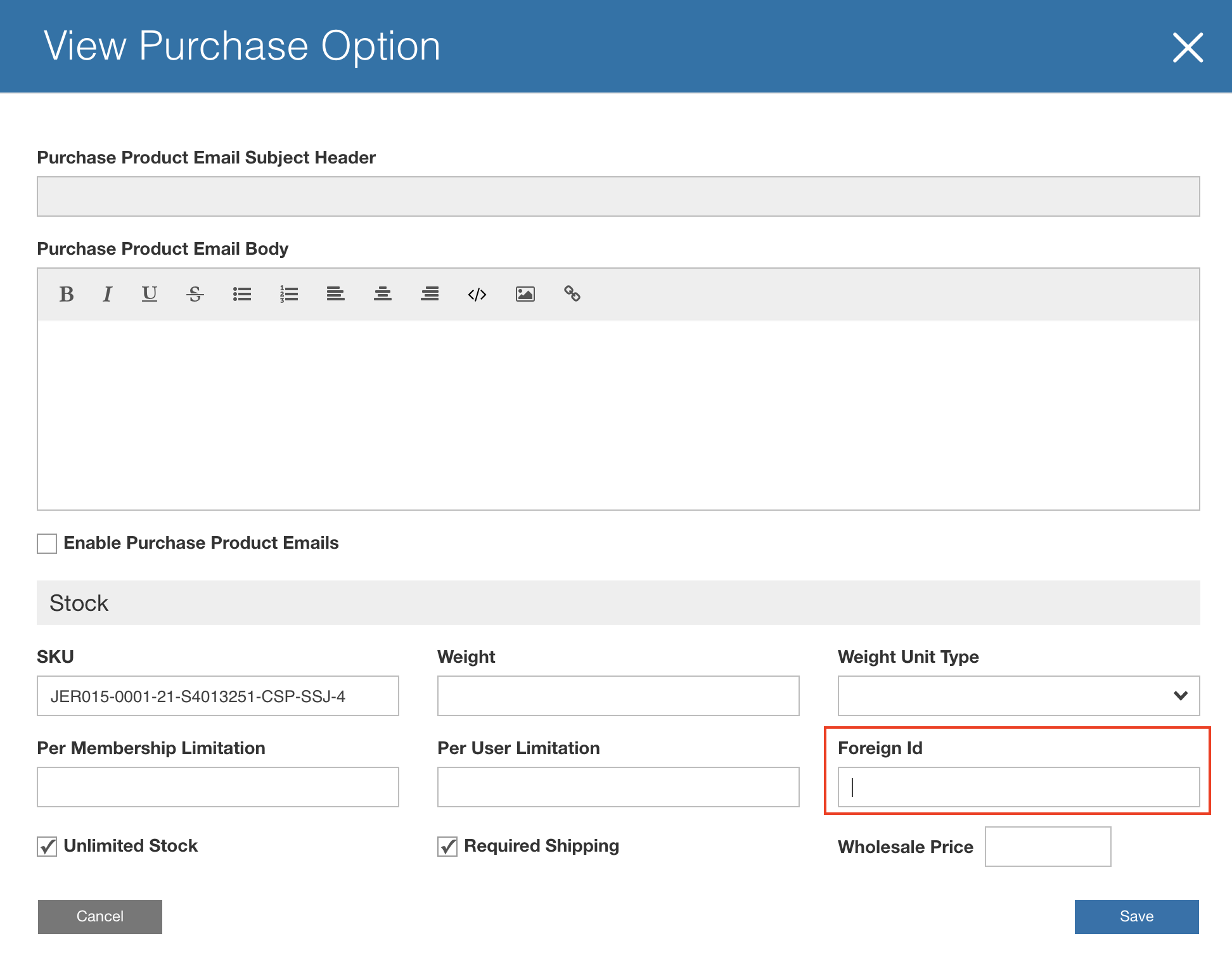Toggle bold formatting in email body

pos(67,294)
